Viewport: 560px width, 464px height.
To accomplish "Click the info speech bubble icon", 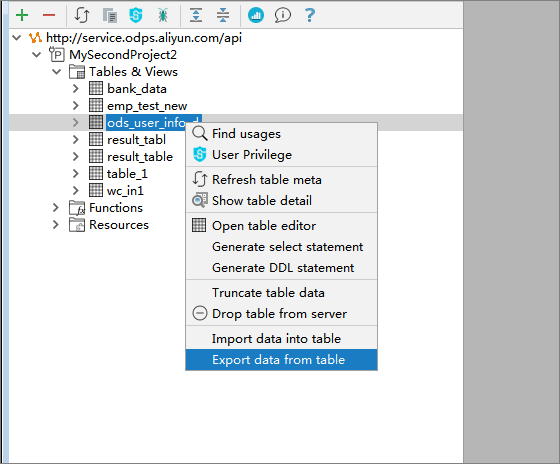I will (x=282, y=15).
